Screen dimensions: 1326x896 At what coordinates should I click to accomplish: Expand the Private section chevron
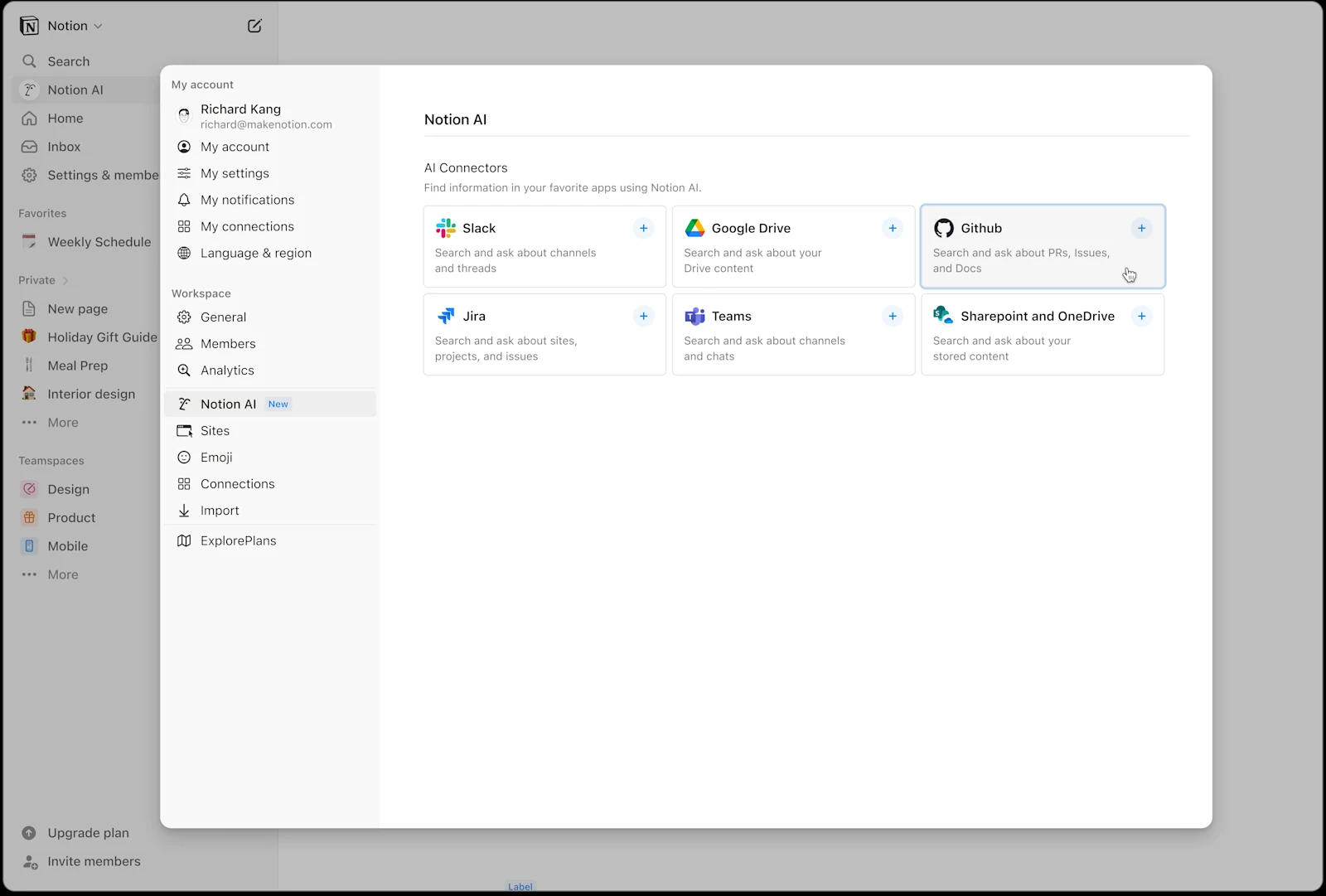[x=65, y=280]
